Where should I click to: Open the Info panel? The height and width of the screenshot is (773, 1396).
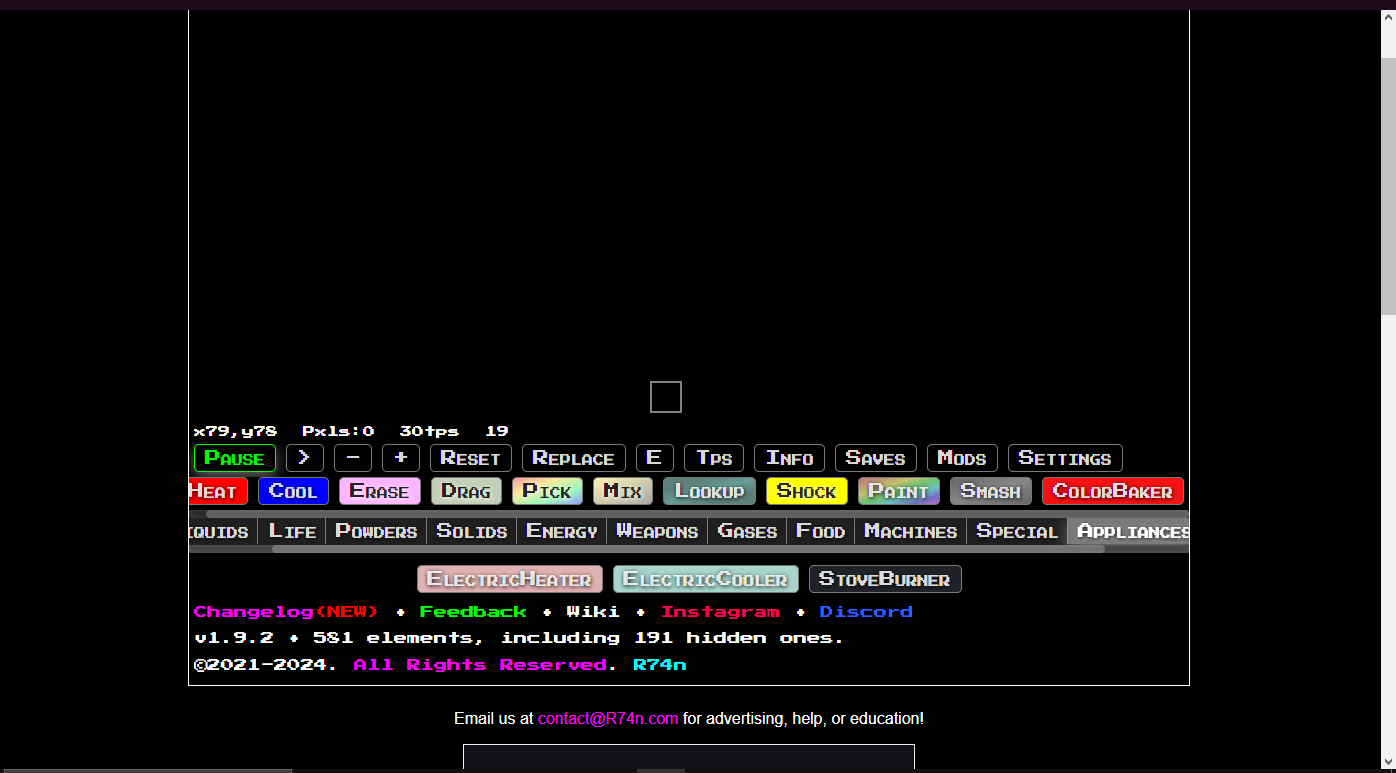[789, 458]
